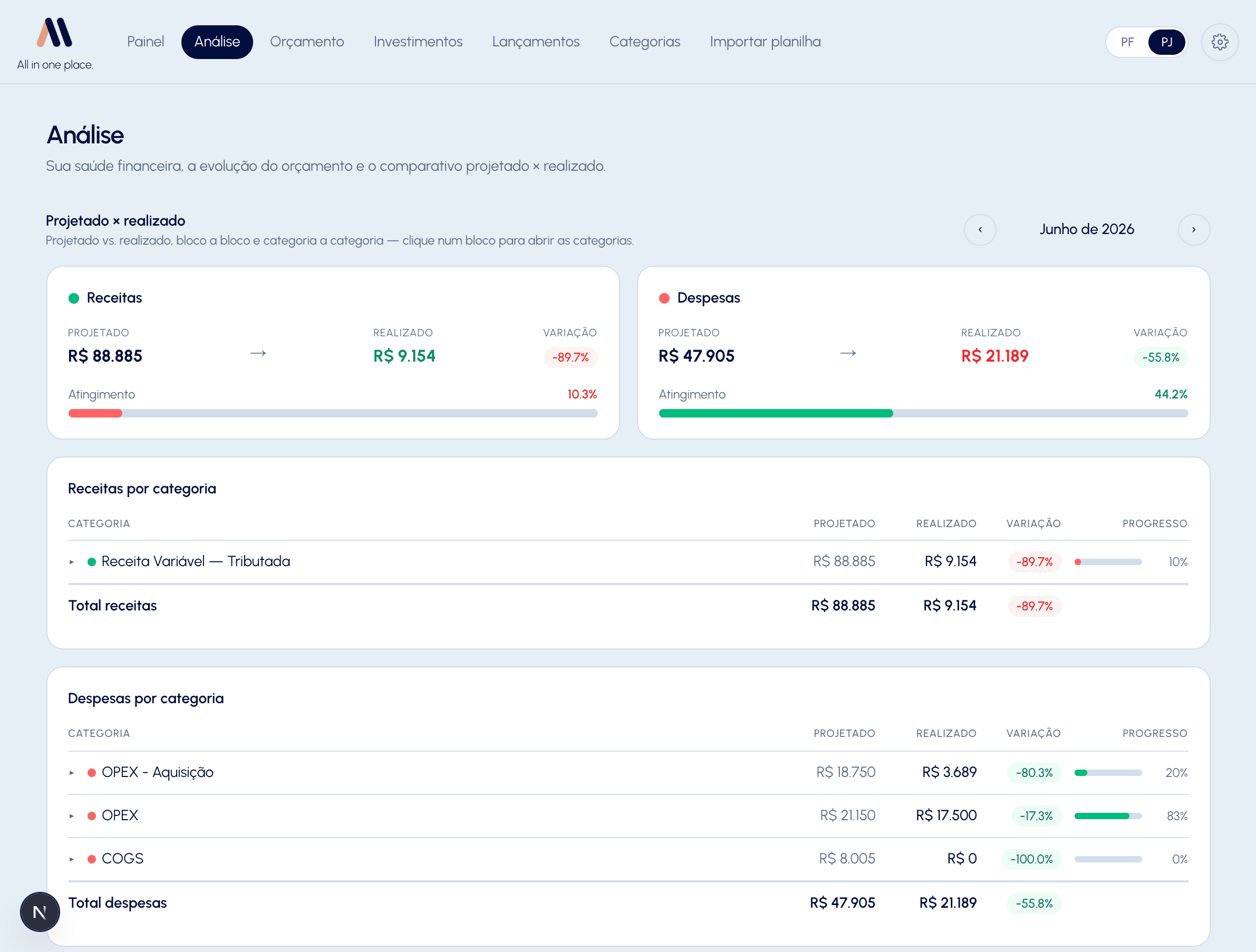Open Importar planilha tab
The height and width of the screenshot is (952, 1256).
pyautogui.click(x=765, y=42)
